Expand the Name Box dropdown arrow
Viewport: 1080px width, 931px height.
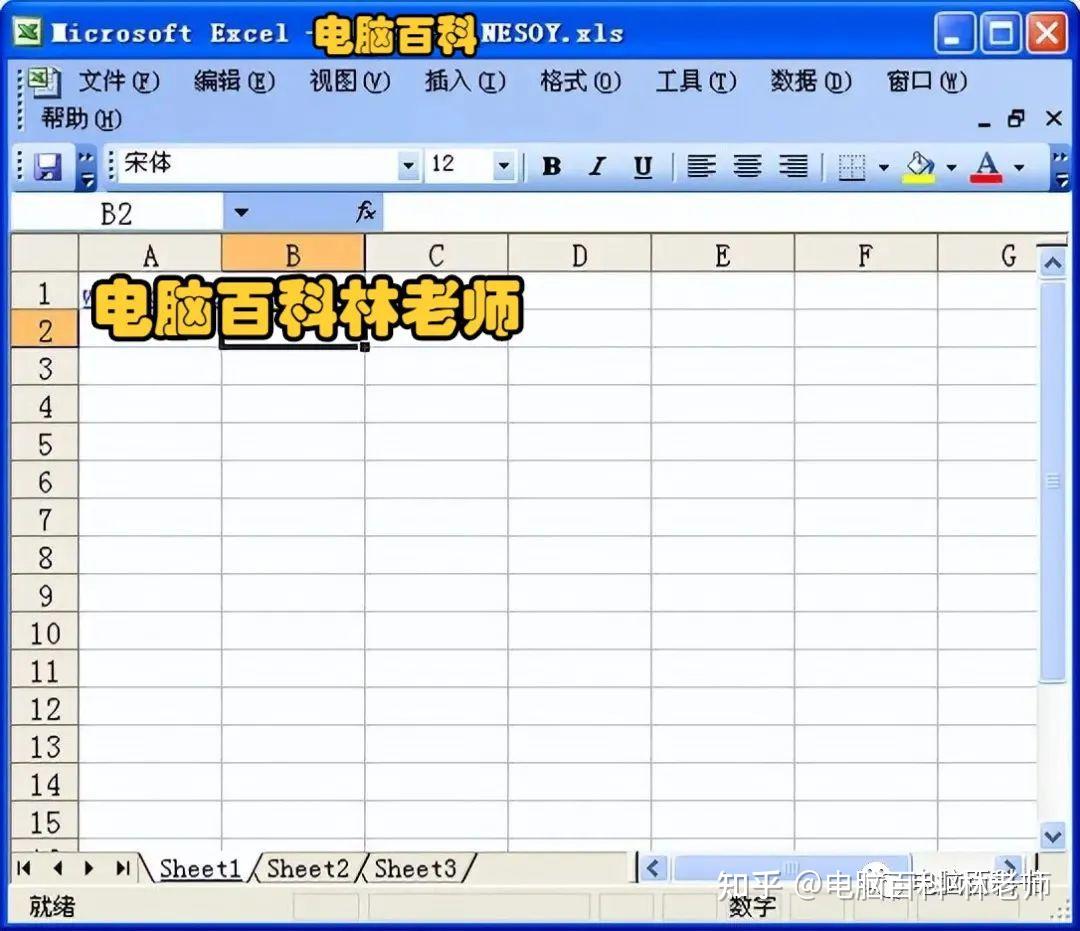tap(241, 213)
